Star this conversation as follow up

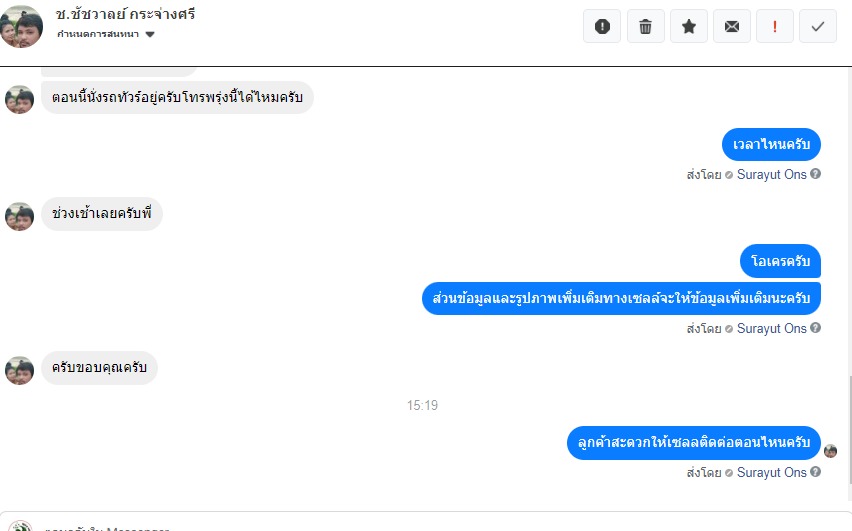tap(689, 26)
